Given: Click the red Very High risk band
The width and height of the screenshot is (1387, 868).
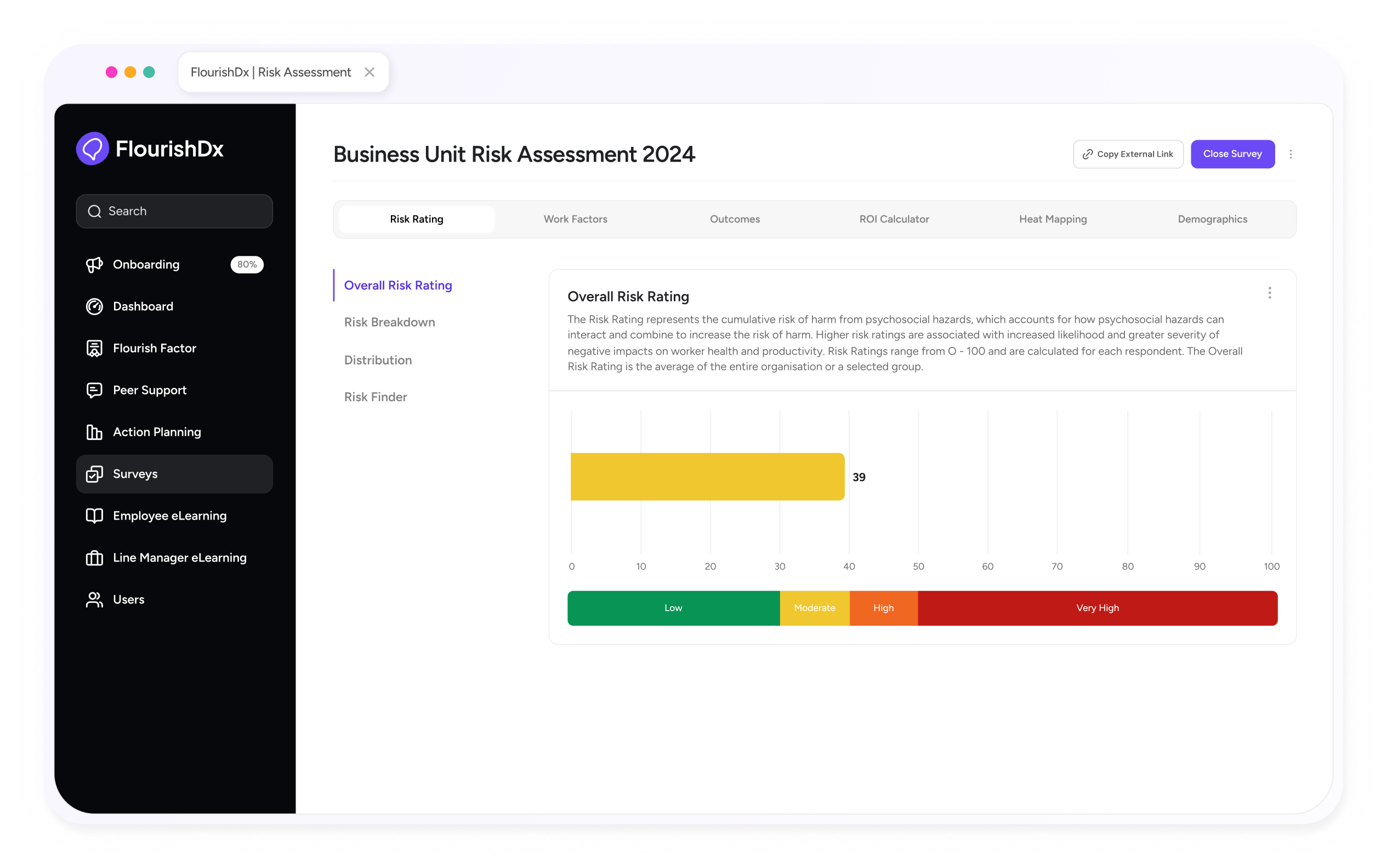Looking at the screenshot, I should 1098,608.
